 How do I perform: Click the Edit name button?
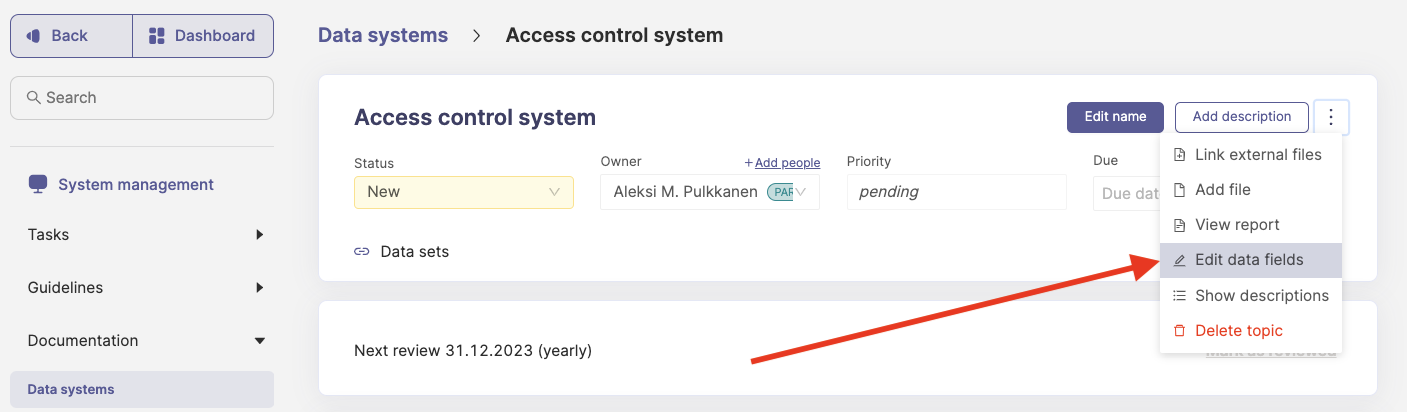1115,117
